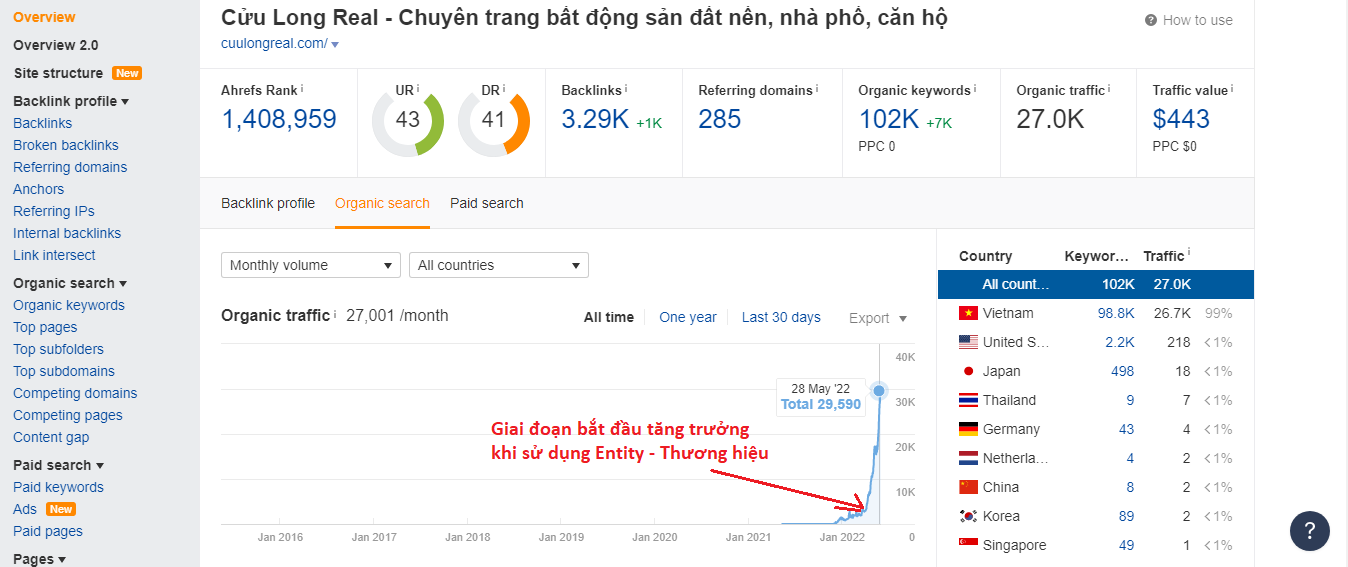Click Vietnam's 98.8K keywords value
Viewport: 1348px width, 567px height.
(1116, 313)
